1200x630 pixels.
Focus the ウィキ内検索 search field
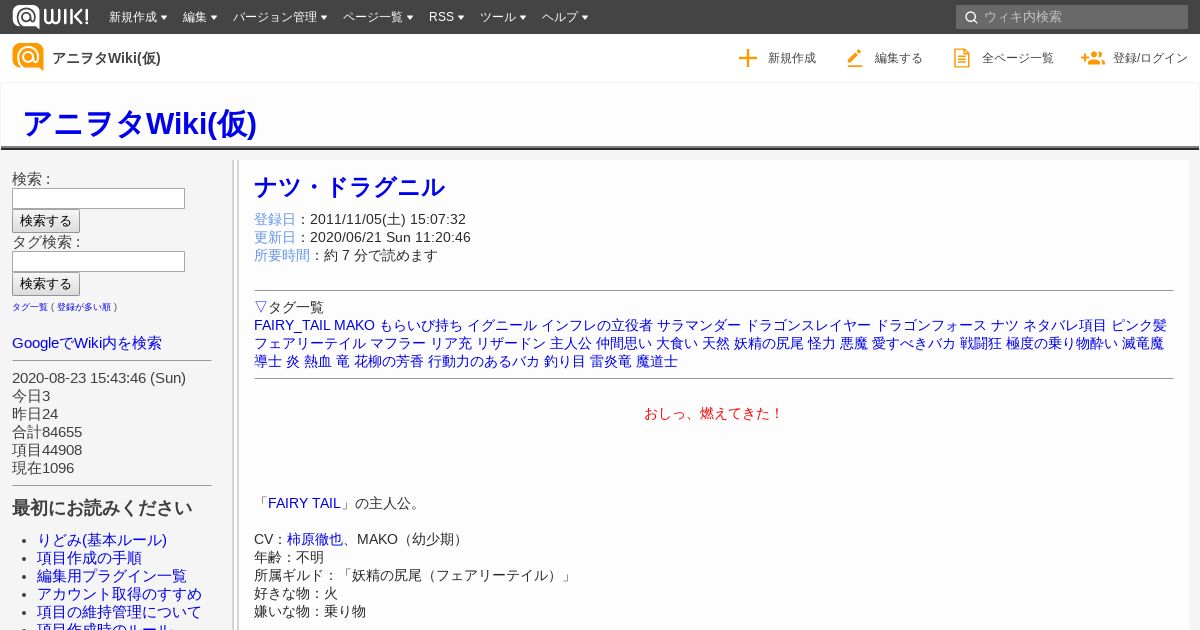pos(1072,17)
